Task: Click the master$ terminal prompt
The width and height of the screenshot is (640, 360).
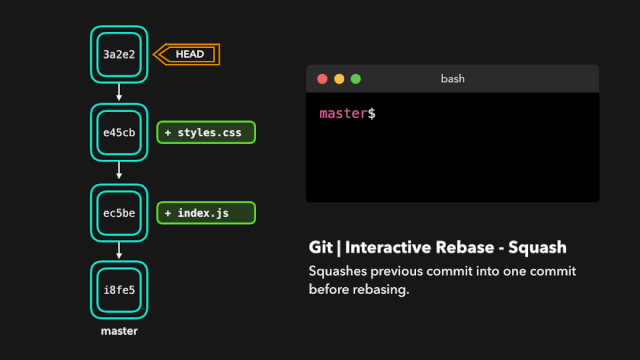Action: [347, 113]
